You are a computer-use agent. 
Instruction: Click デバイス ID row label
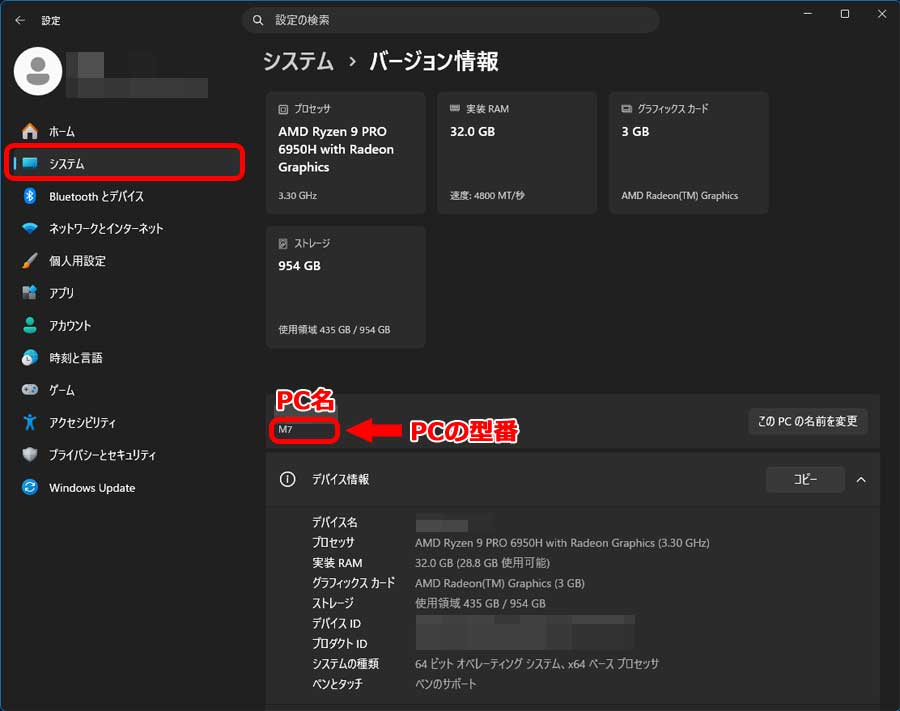tap(336, 623)
